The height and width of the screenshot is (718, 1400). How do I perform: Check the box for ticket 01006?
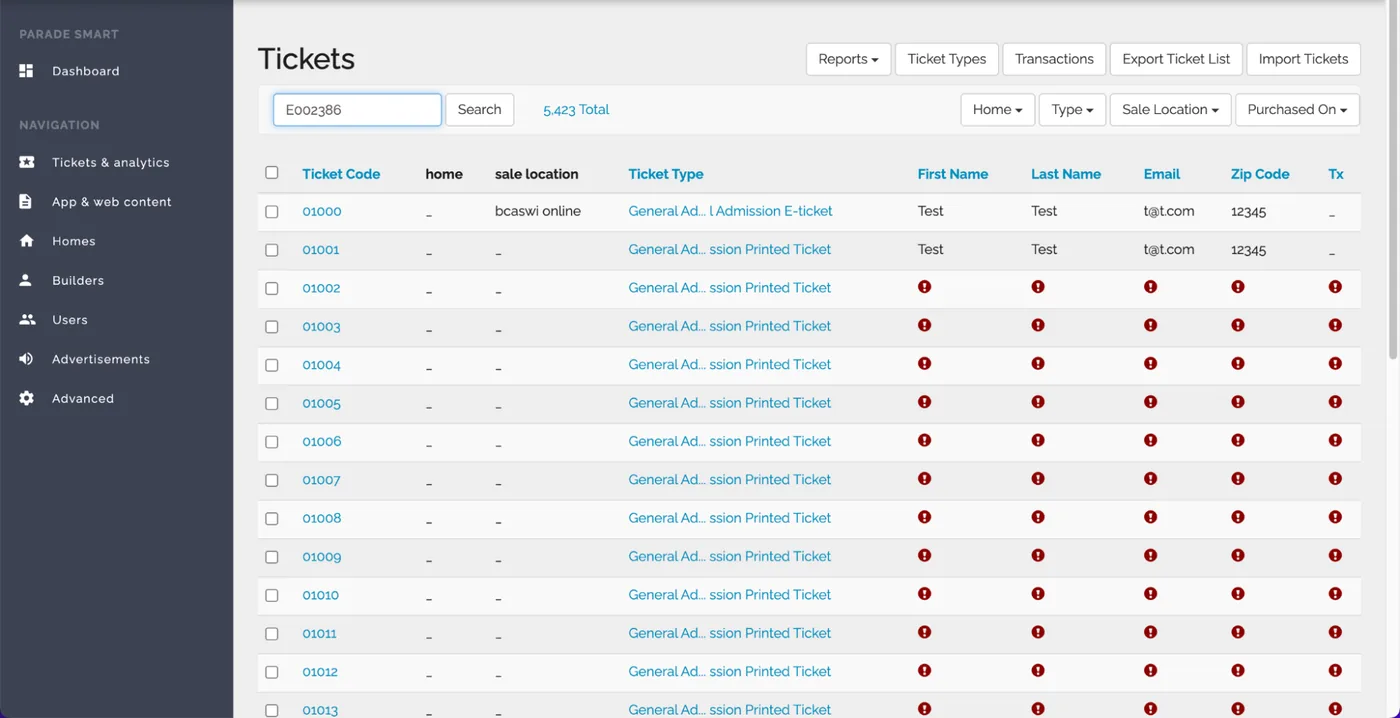(x=272, y=442)
